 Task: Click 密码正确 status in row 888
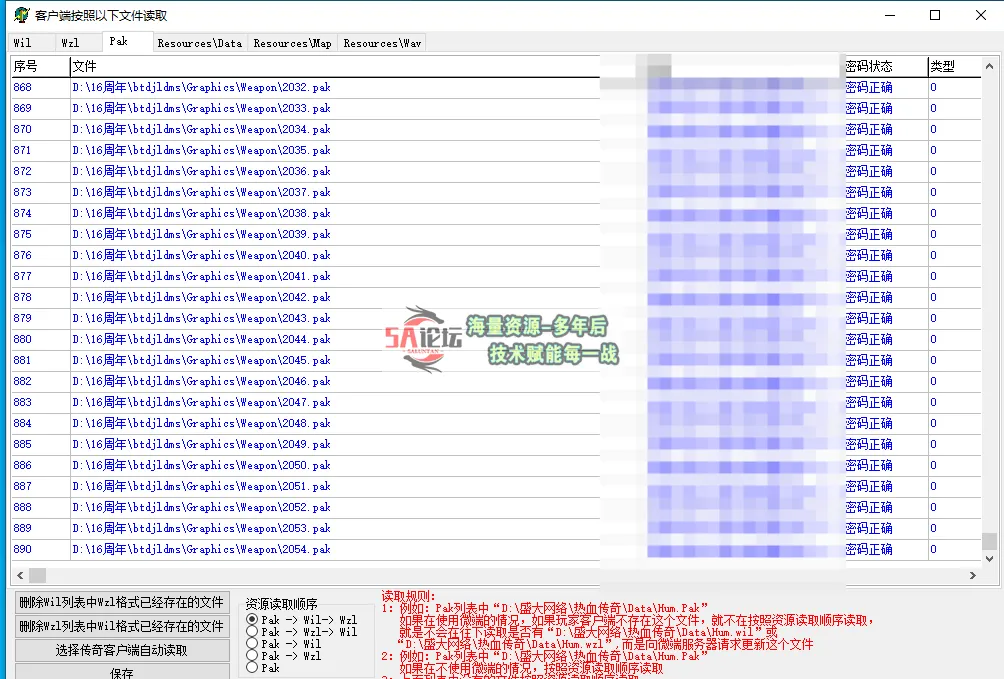click(869, 507)
